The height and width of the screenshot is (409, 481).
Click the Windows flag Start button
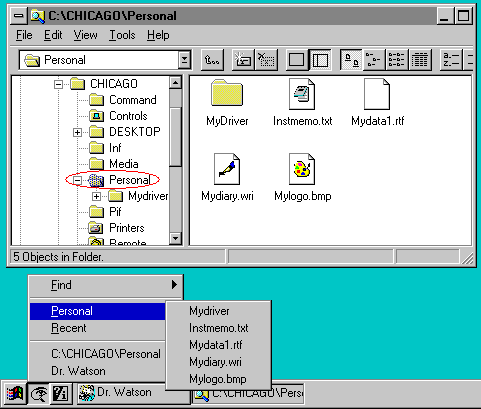tap(15, 393)
